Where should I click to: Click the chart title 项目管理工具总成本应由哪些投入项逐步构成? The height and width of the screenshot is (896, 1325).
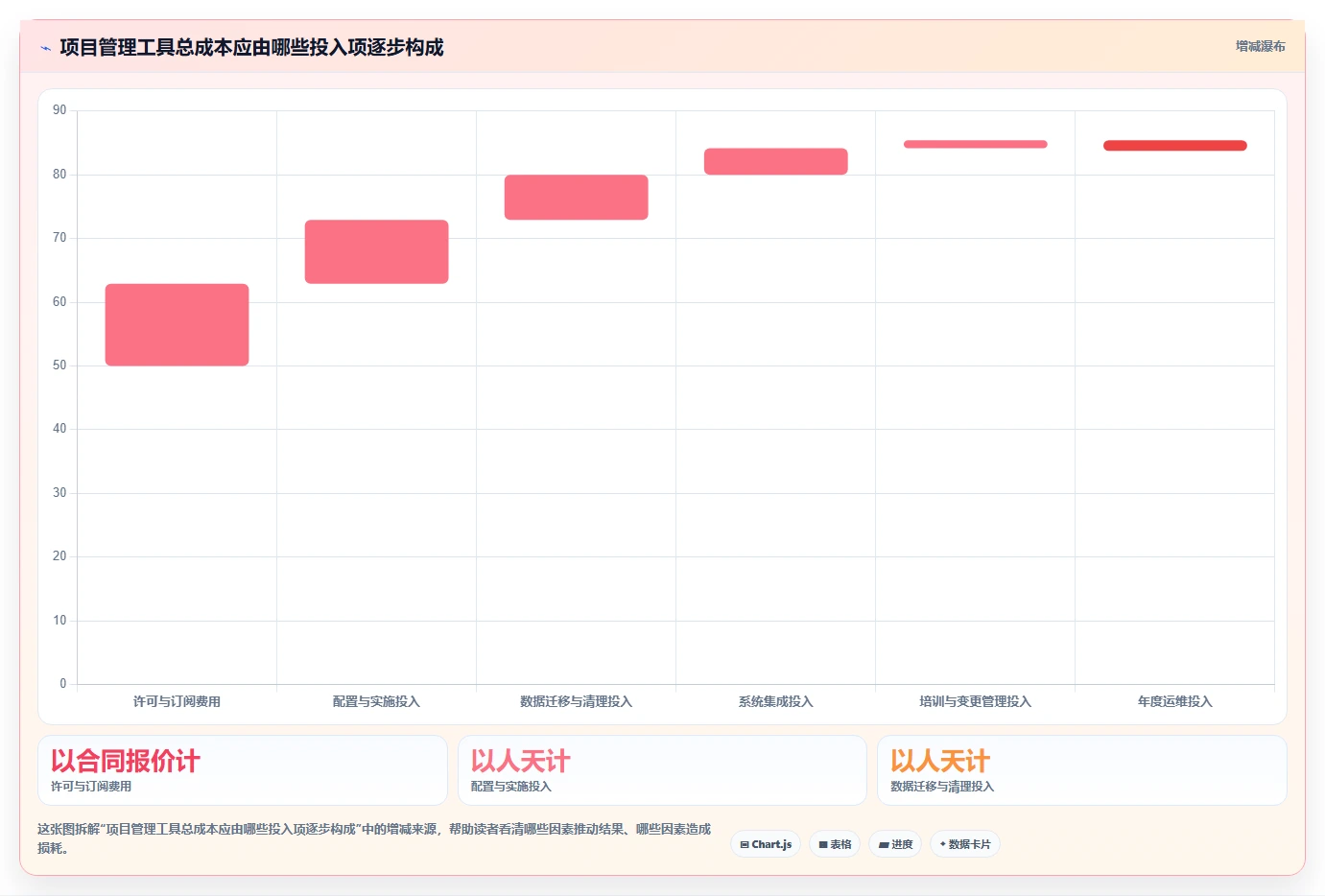(x=251, y=48)
